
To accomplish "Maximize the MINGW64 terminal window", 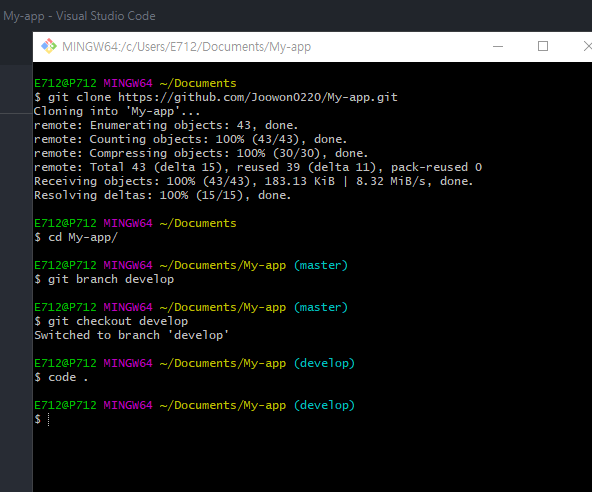I will coord(543,46).
